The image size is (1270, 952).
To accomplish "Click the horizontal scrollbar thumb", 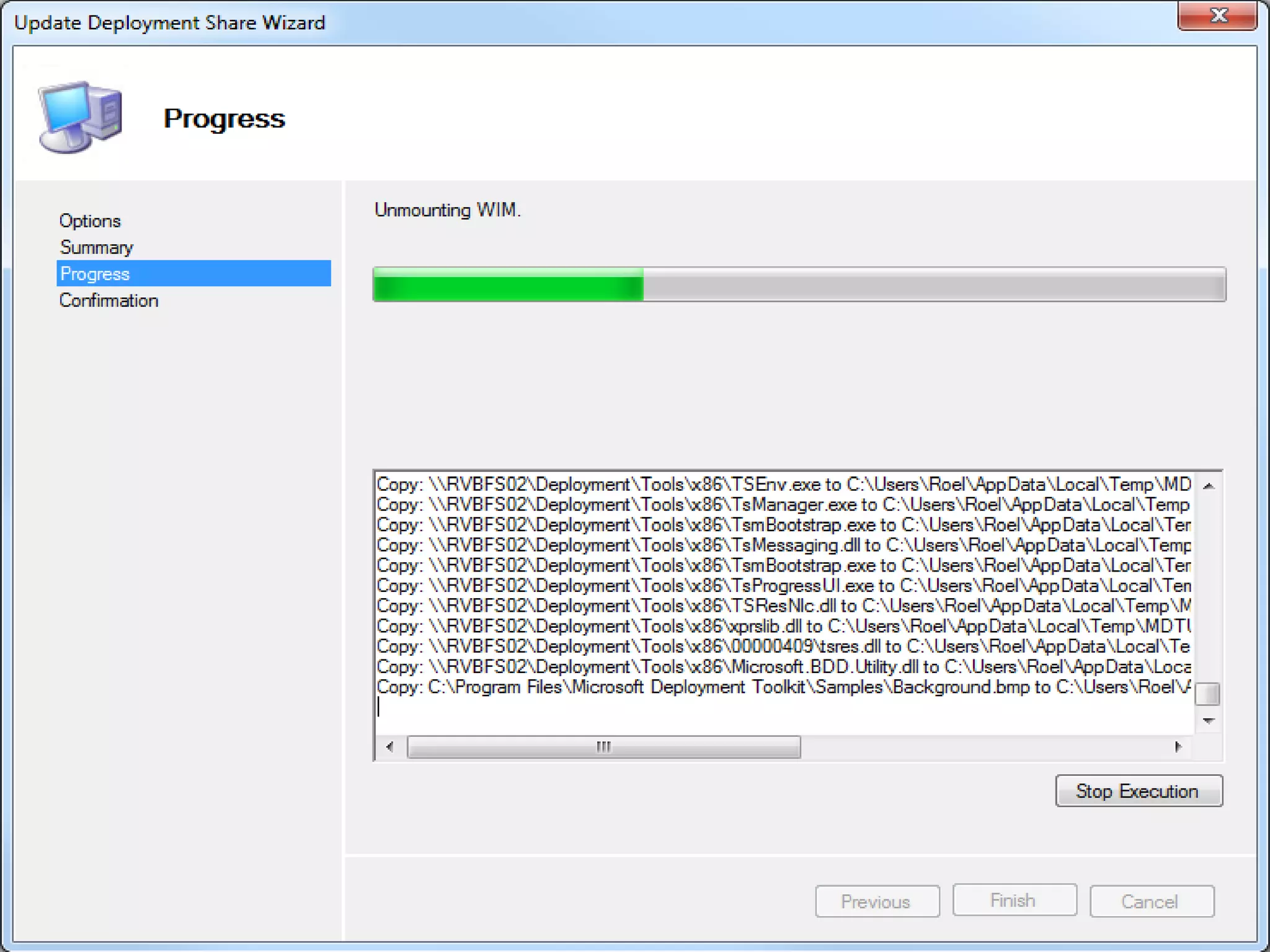I will [603, 747].
